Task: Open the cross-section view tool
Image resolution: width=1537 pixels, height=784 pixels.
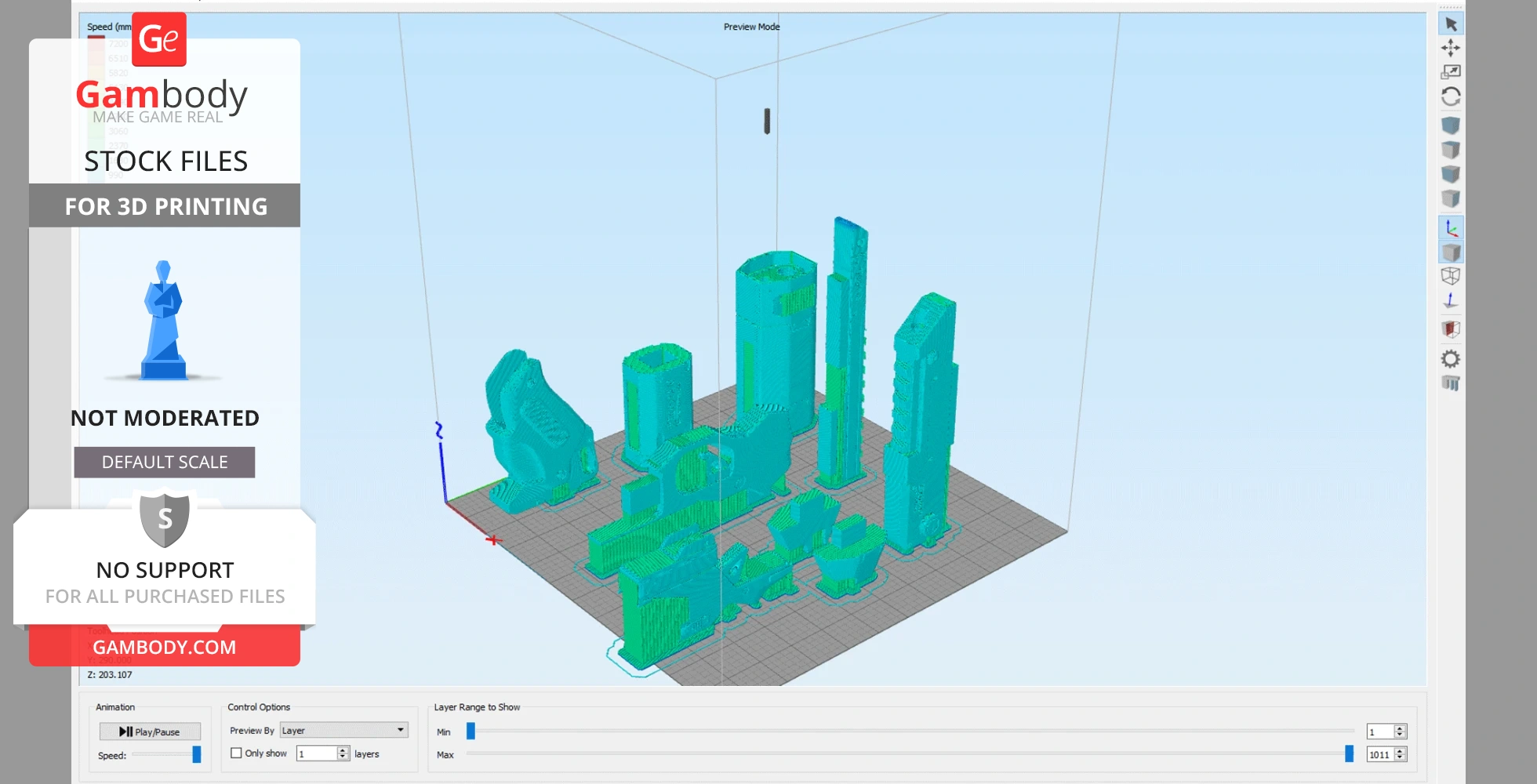Action: [1452, 329]
